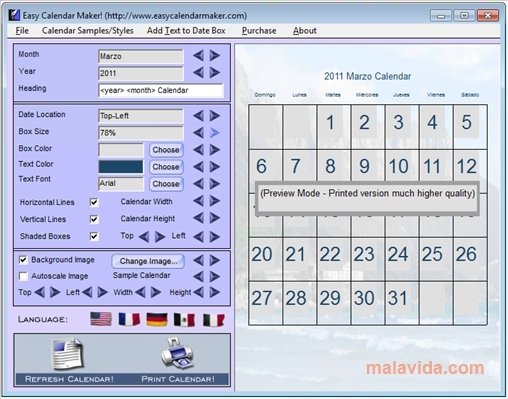Click calendar Top position left arrow
This screenshot has height=399, width=508.
[x=144, y=237]
